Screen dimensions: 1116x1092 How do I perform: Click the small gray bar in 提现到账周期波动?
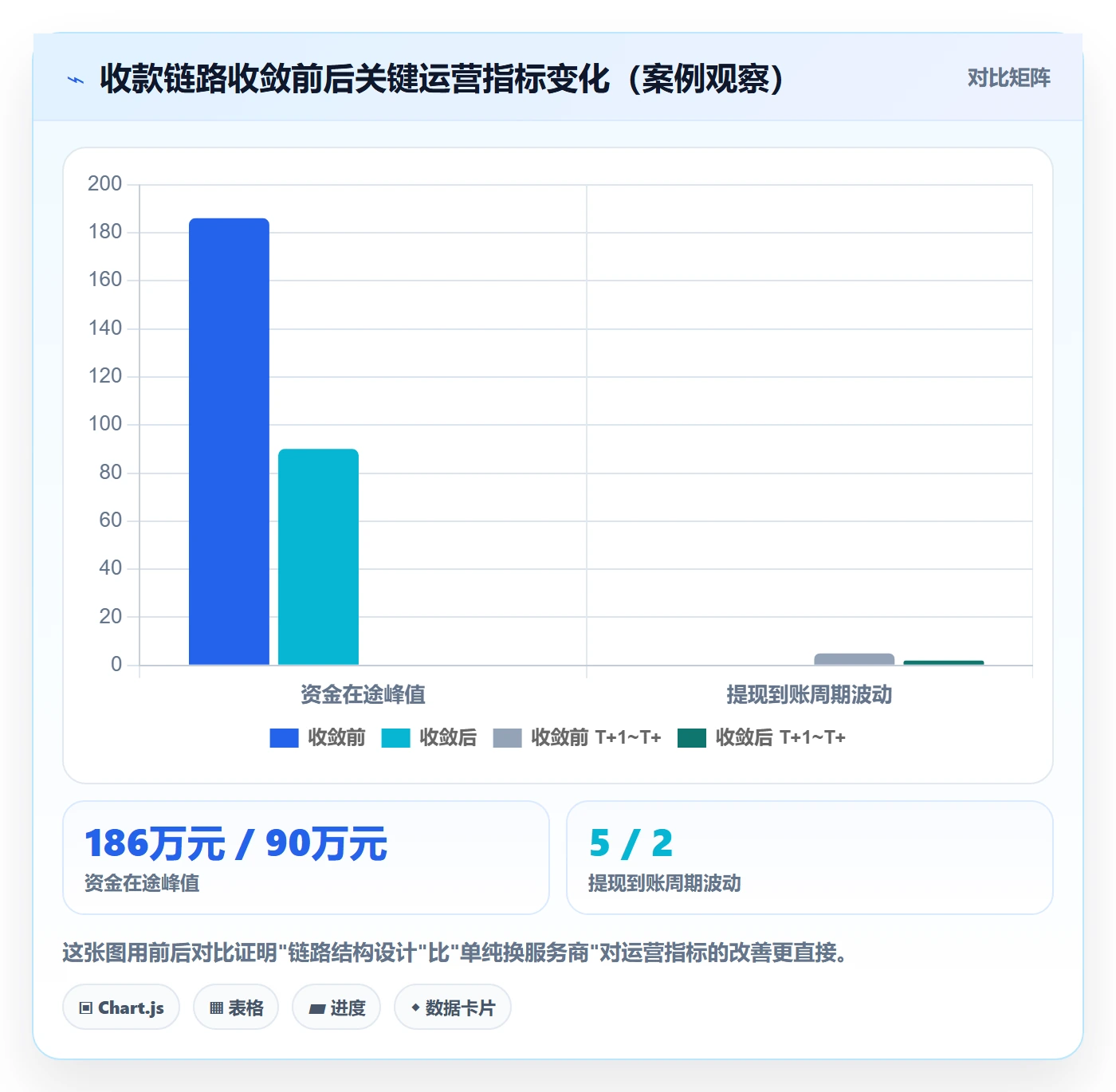(x=854, y=659)
